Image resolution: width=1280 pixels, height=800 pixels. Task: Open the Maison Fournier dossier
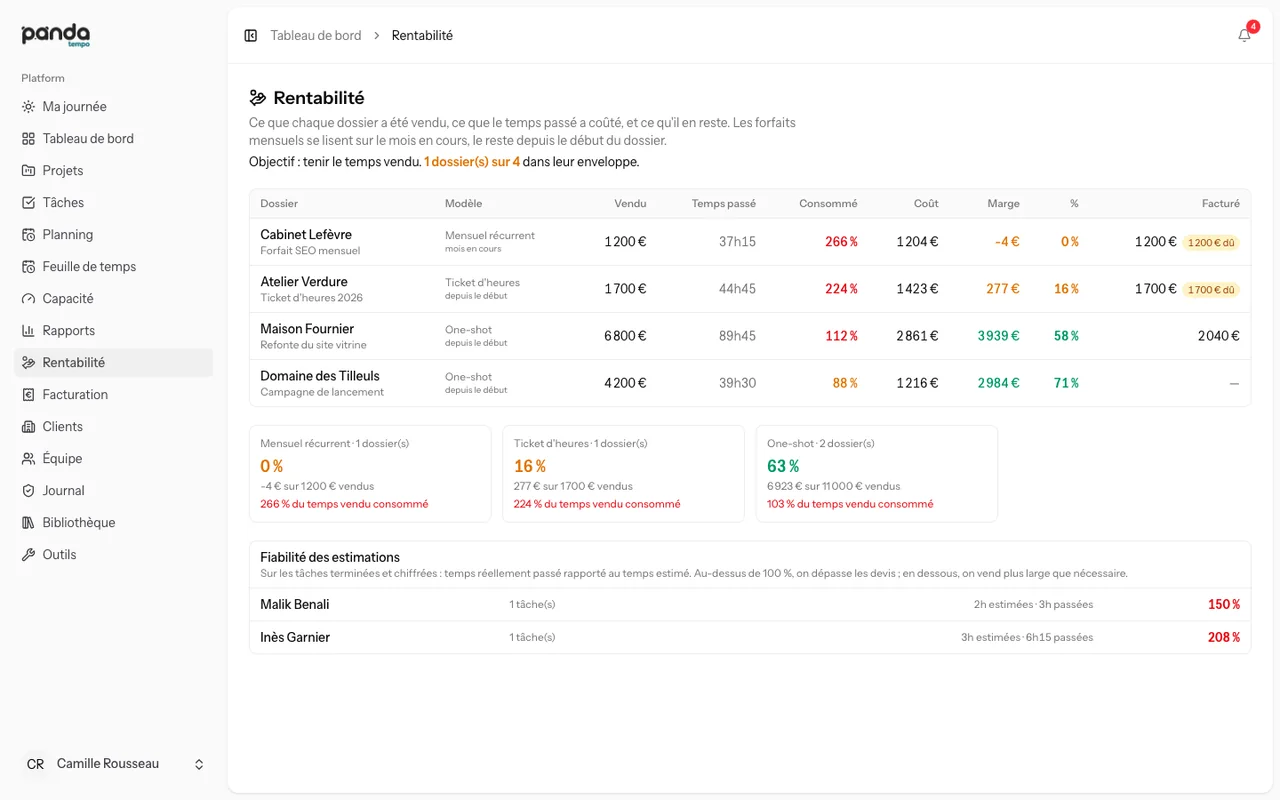307,329
